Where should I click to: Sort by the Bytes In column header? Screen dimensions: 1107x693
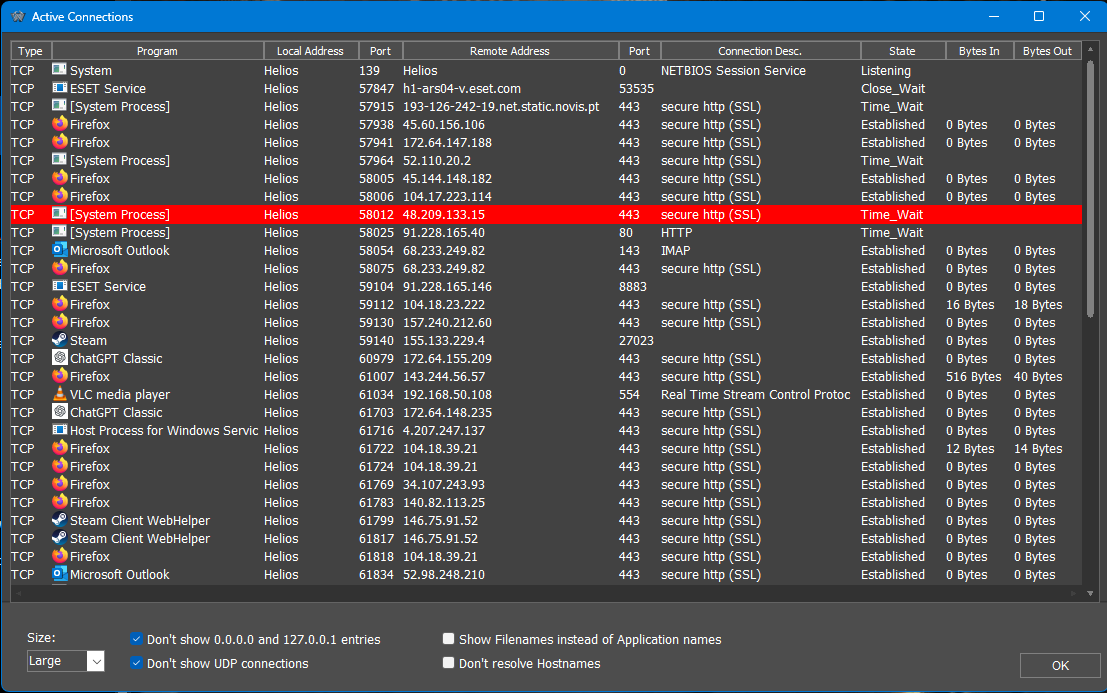(979, 51)
